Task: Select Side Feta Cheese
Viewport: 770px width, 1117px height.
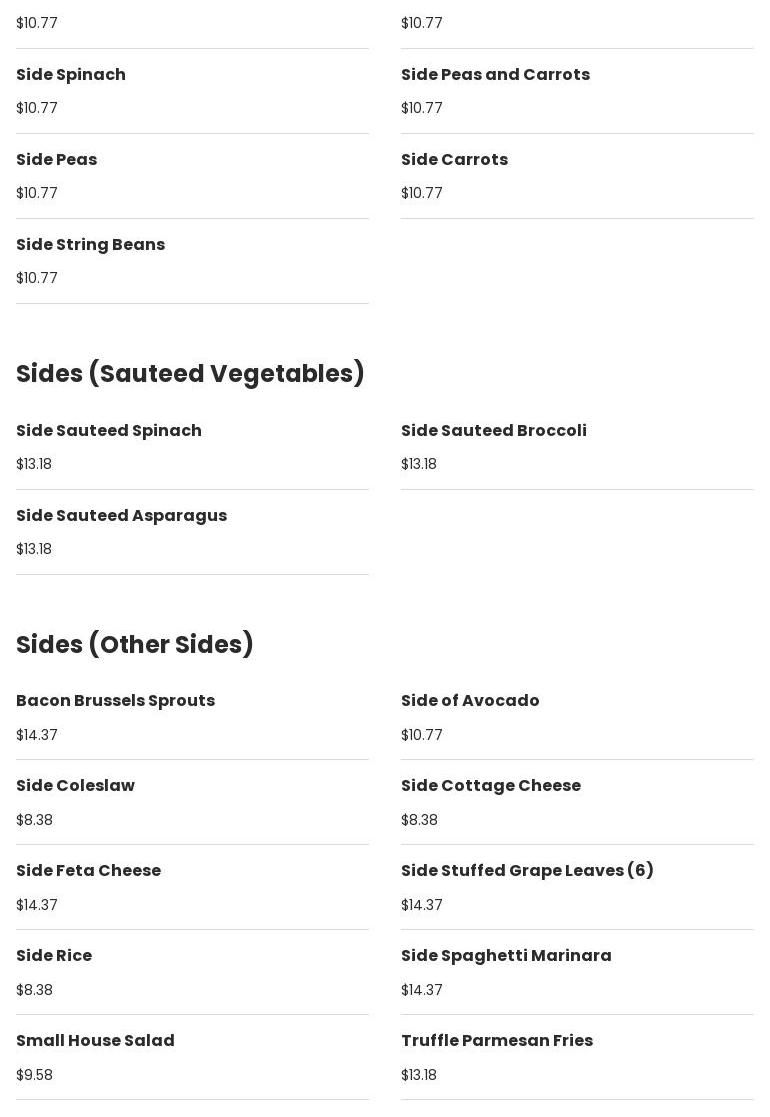Action: 88,871
